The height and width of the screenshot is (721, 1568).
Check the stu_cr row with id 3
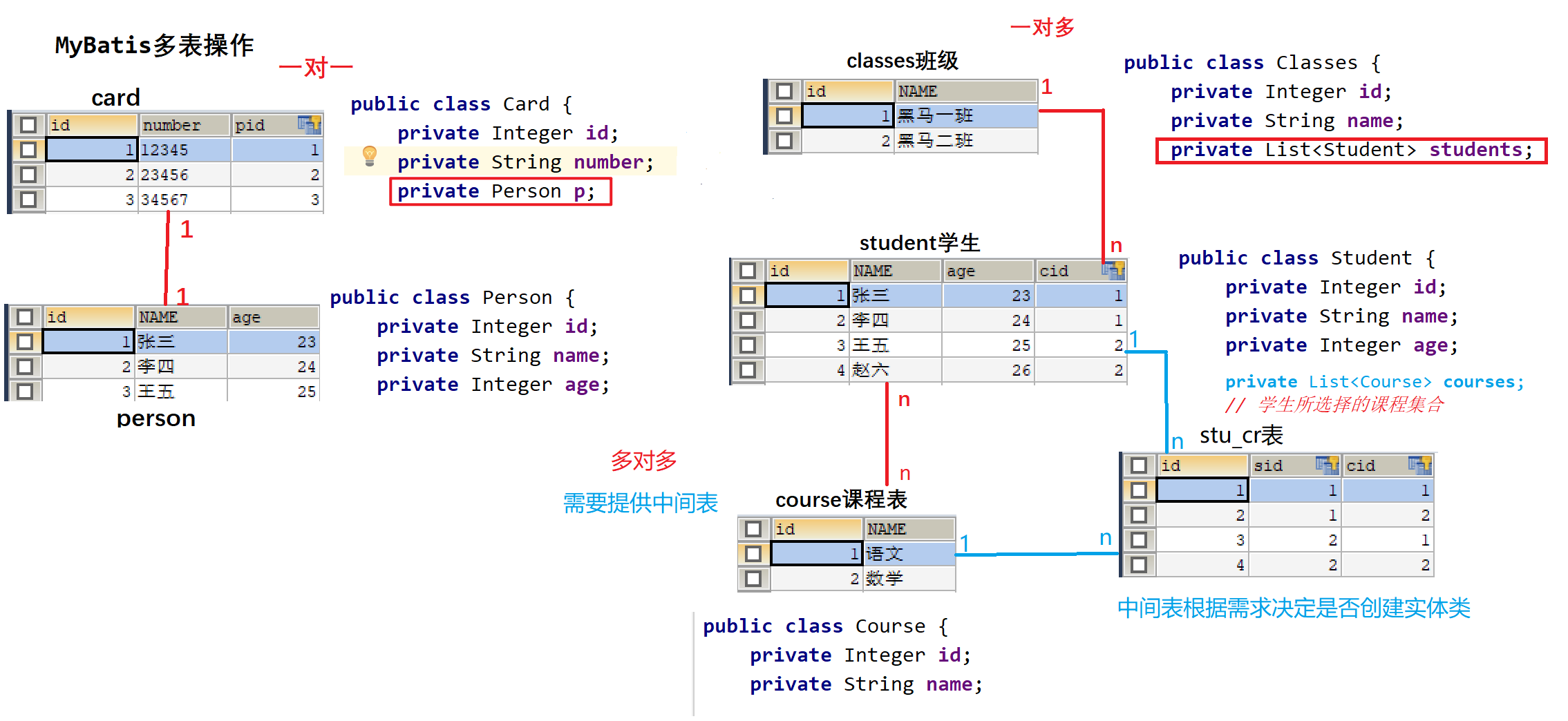tap(1139, 540)
